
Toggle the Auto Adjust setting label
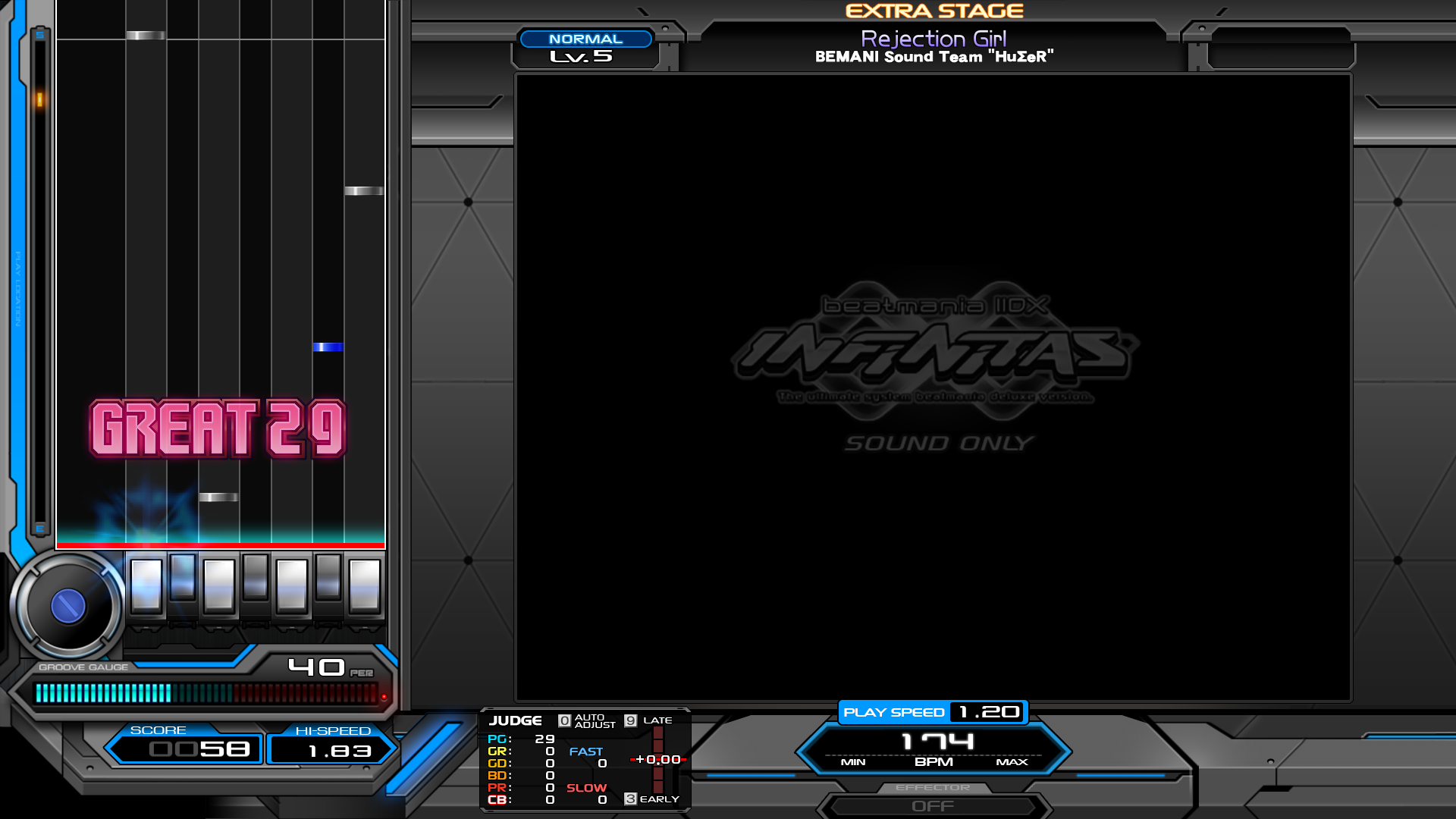coord(595,720)
